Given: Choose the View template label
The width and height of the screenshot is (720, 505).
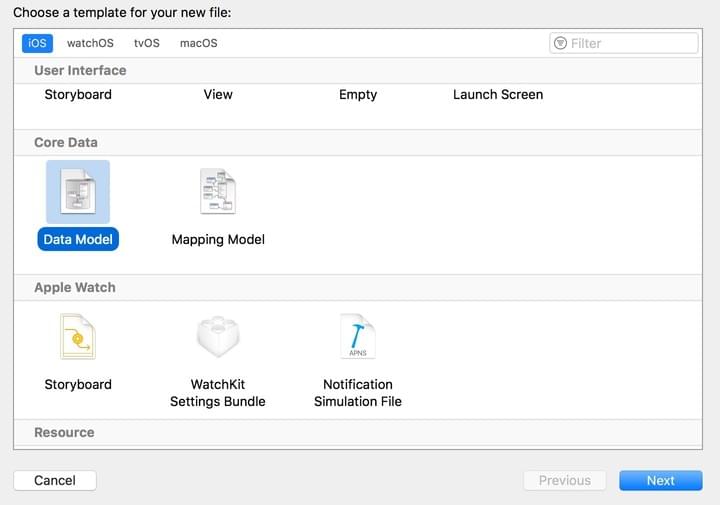Looking at the screenshot, I should [x=218, y=95].
